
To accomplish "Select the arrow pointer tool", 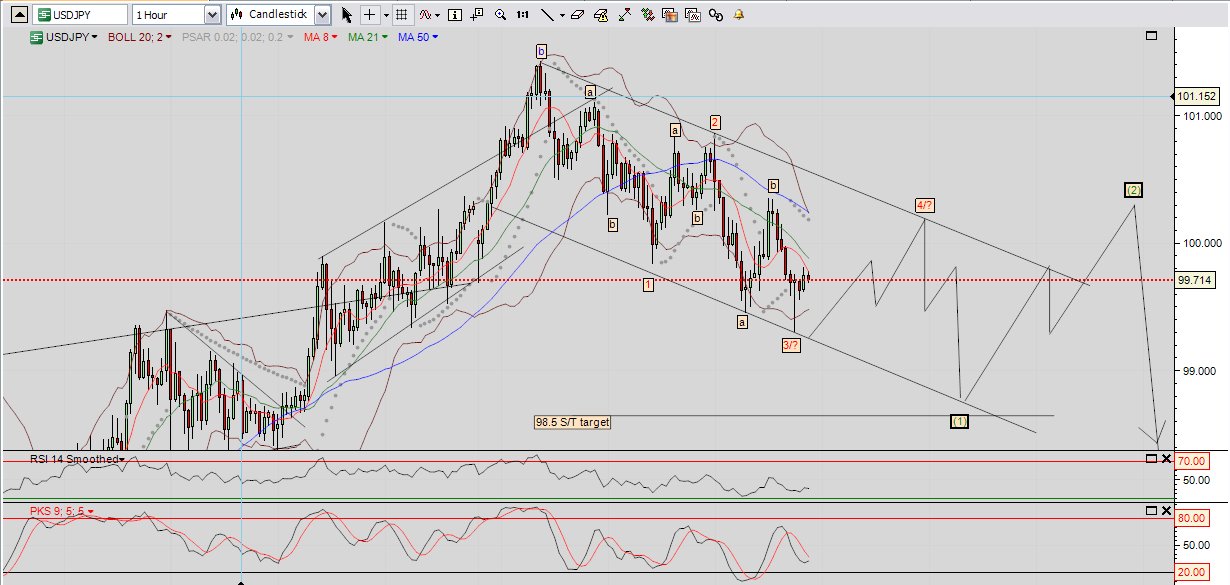I will coord(347,15).
